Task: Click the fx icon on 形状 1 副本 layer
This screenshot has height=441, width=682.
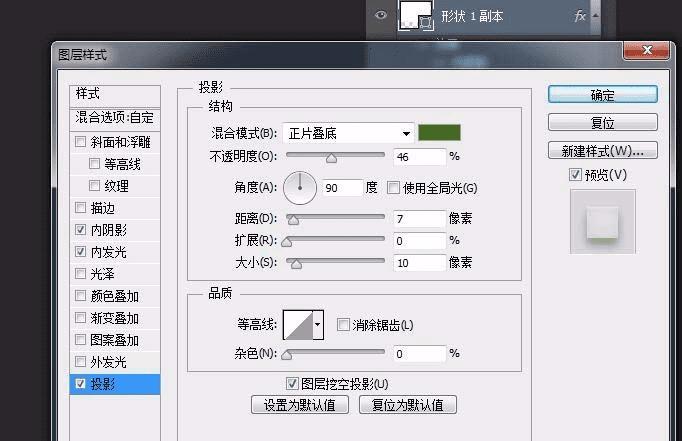Action: [579, 17]
